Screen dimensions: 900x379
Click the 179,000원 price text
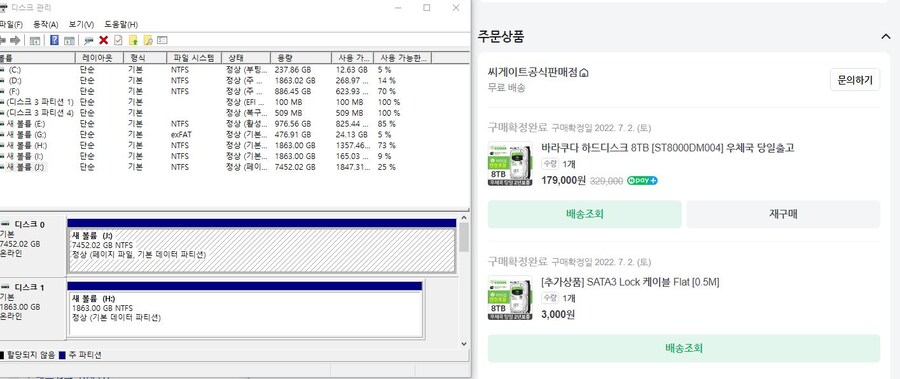[x=564, y=180]
